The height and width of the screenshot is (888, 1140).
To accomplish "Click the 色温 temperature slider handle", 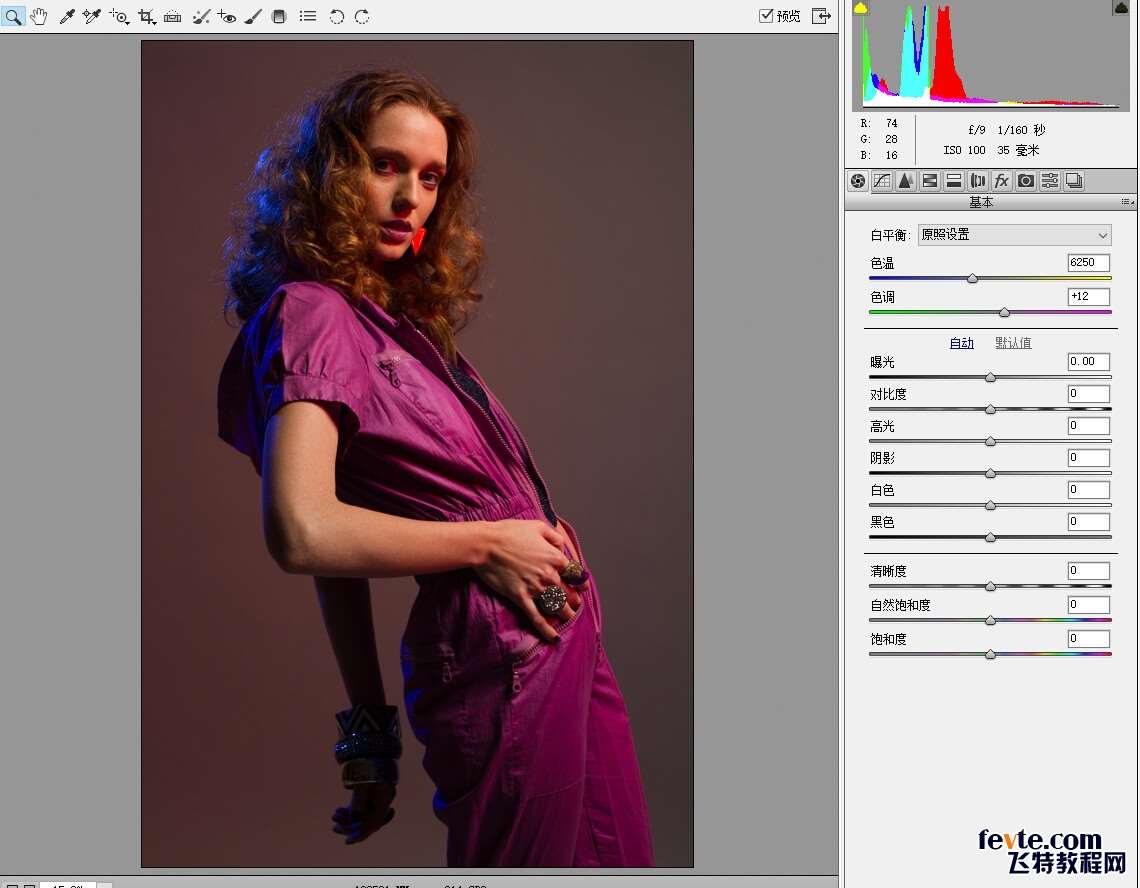I will point(972,278).
